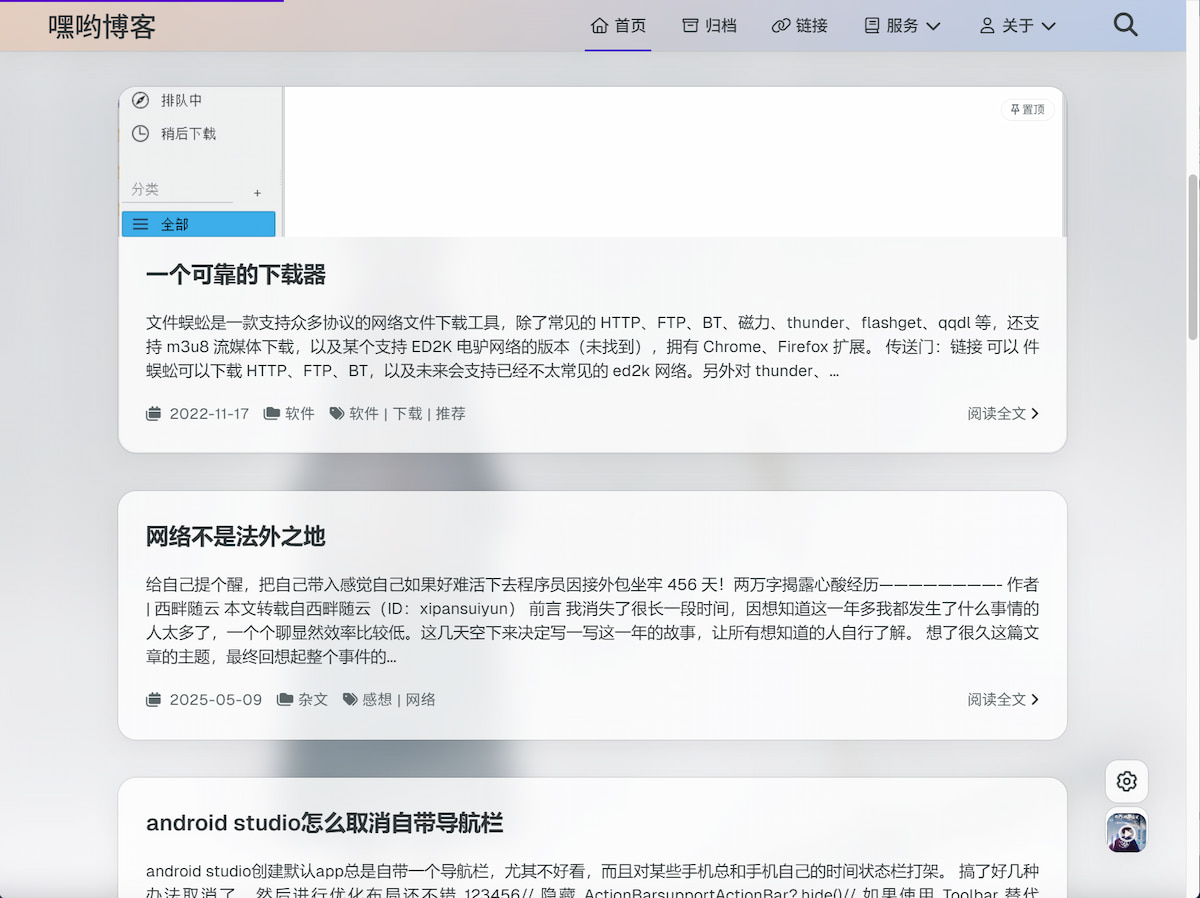Click the home icon beside 首页
This screenshot has width=1200, height=898.
pyautogui.click(x=599, y=25)
